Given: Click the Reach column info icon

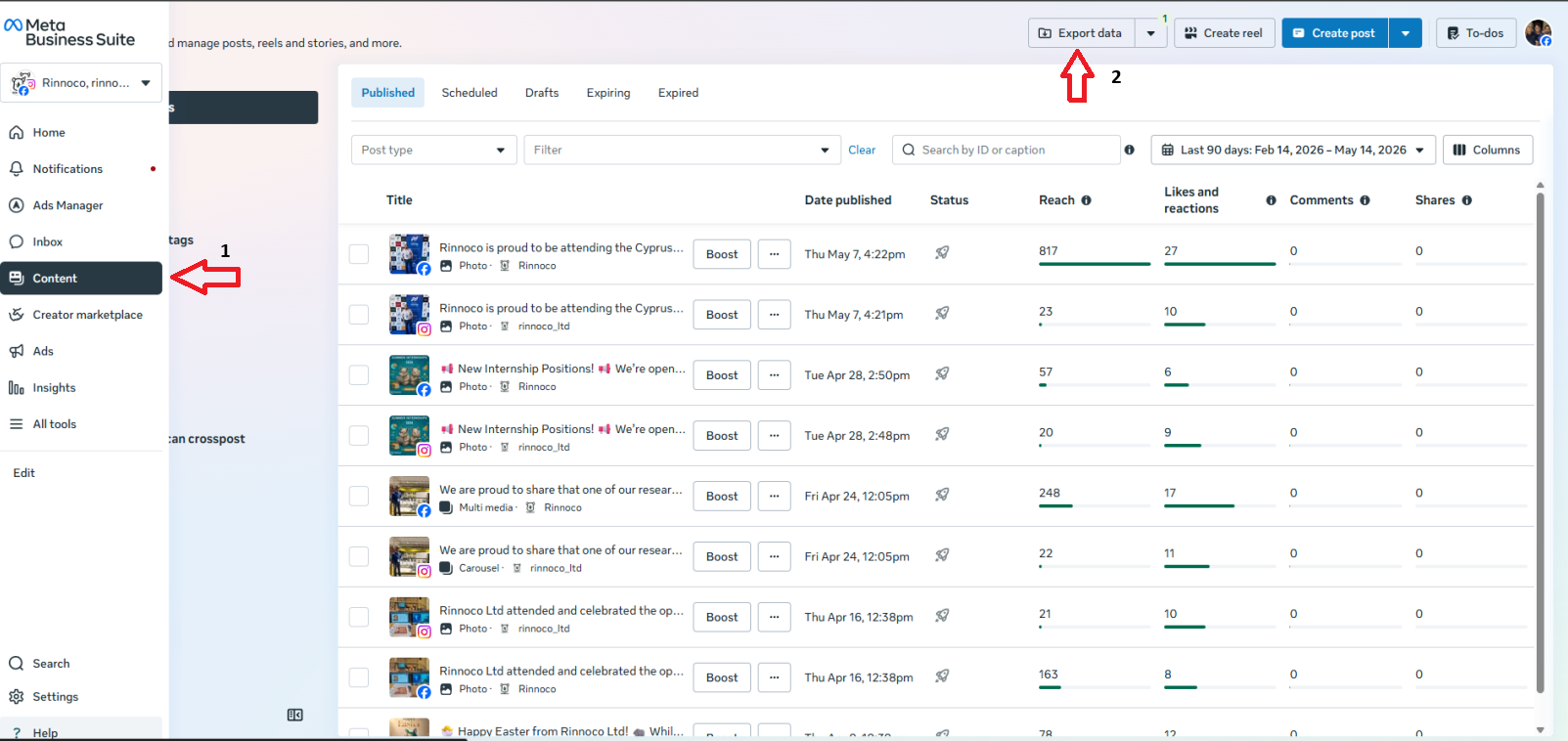Looking at the screenshot, I should pyautogui.click(x=1087, y=200).
